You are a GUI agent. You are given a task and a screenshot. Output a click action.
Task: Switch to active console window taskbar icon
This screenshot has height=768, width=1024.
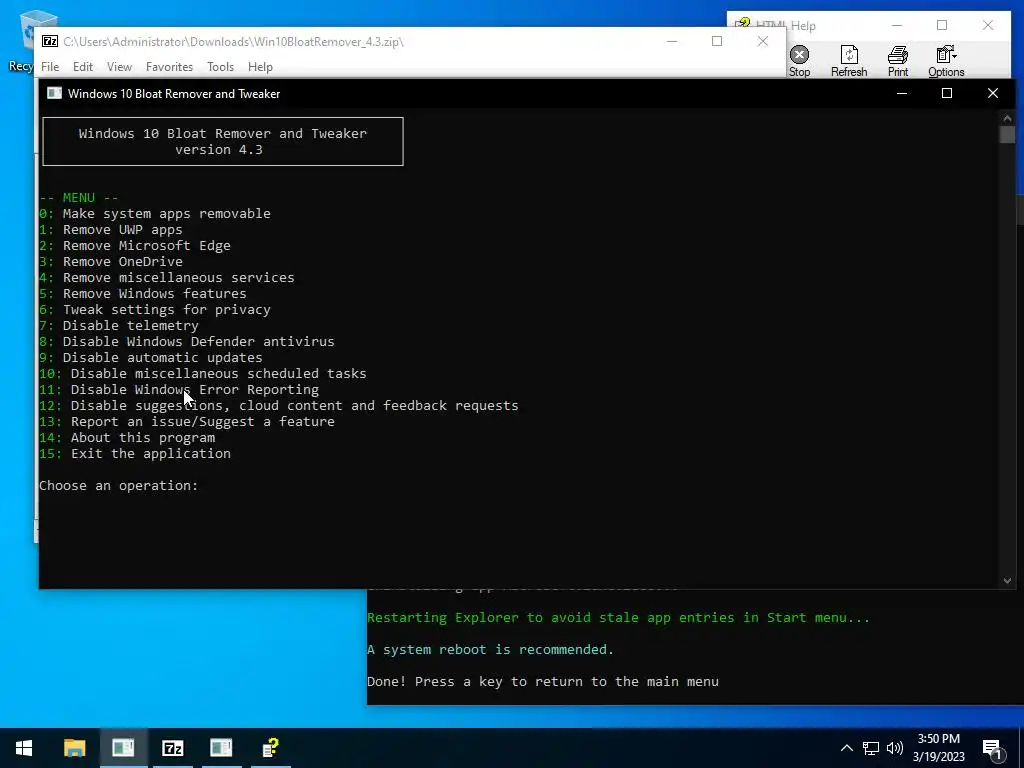(x=123, y=748)
